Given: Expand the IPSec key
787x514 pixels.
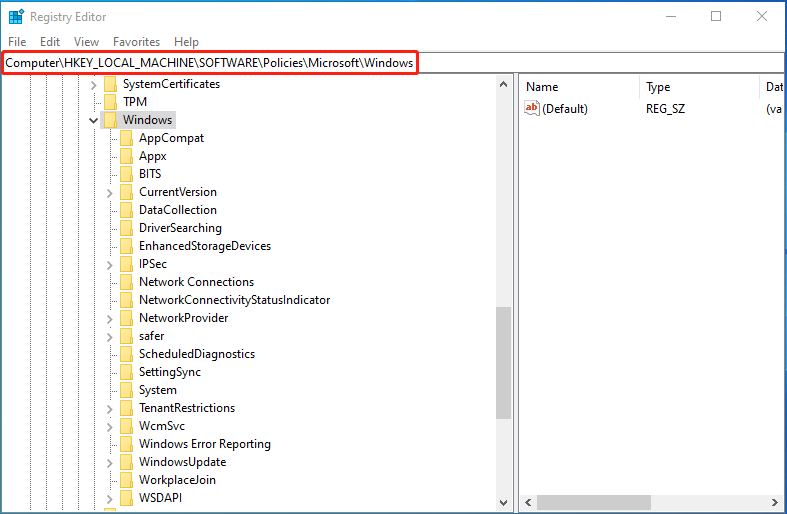Looking at the screenshot, I should [109, 265].
